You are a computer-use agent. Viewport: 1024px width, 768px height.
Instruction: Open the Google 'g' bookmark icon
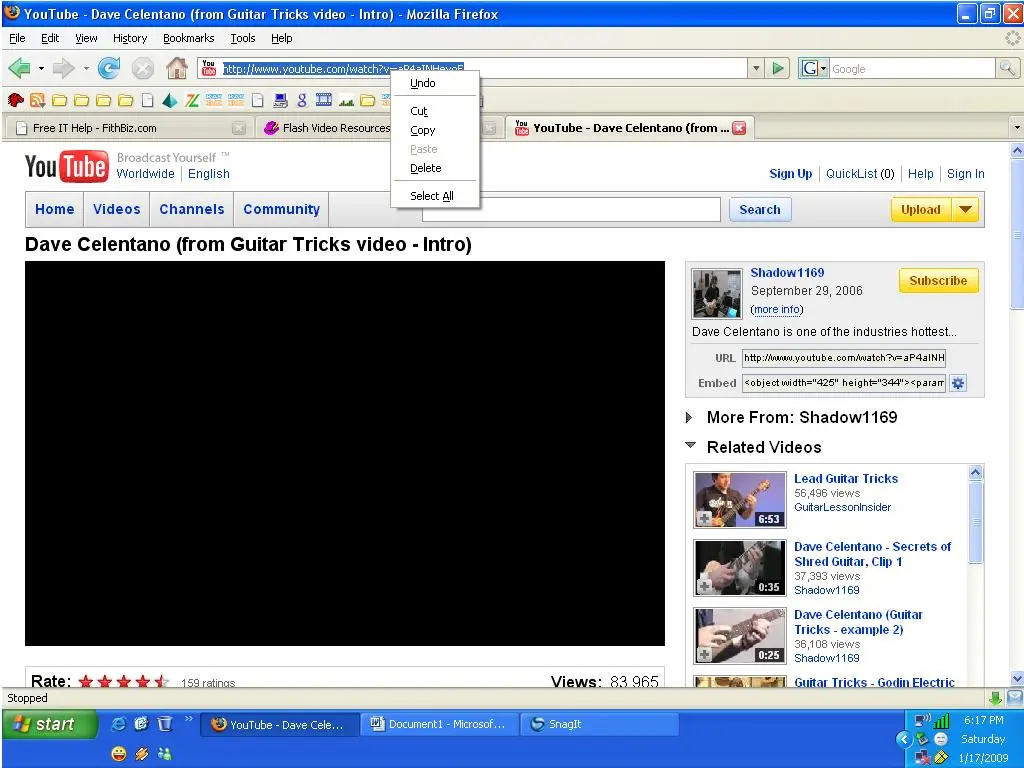[302, 100]
